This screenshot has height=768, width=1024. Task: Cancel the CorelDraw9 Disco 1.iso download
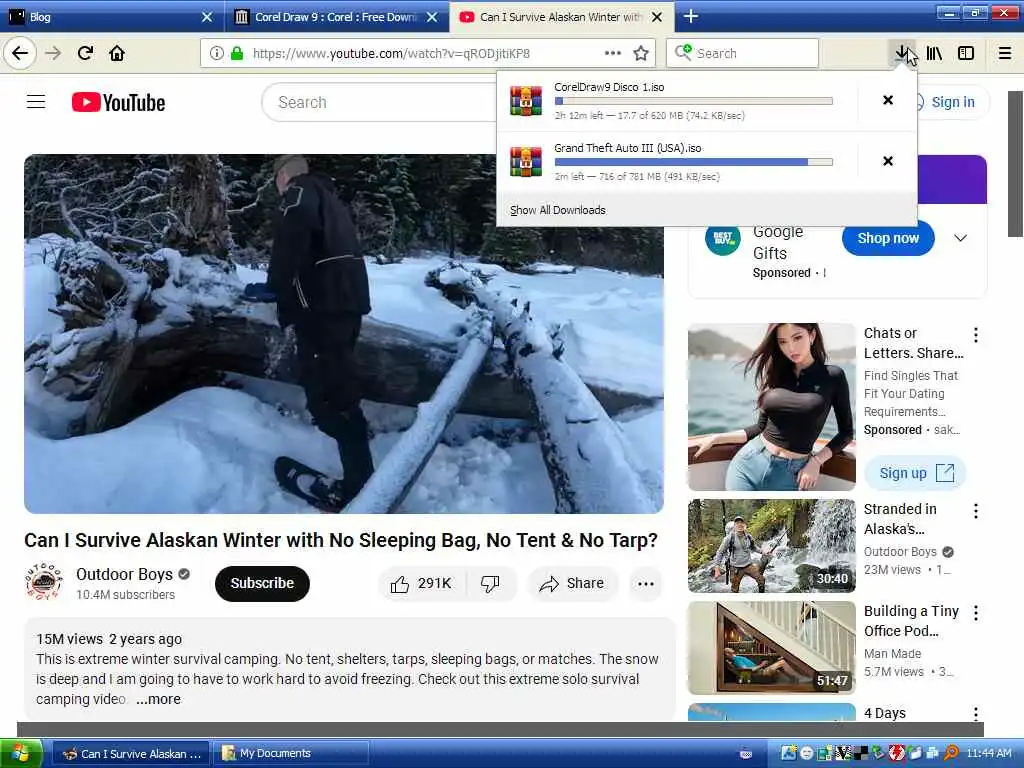pos(888,100)
